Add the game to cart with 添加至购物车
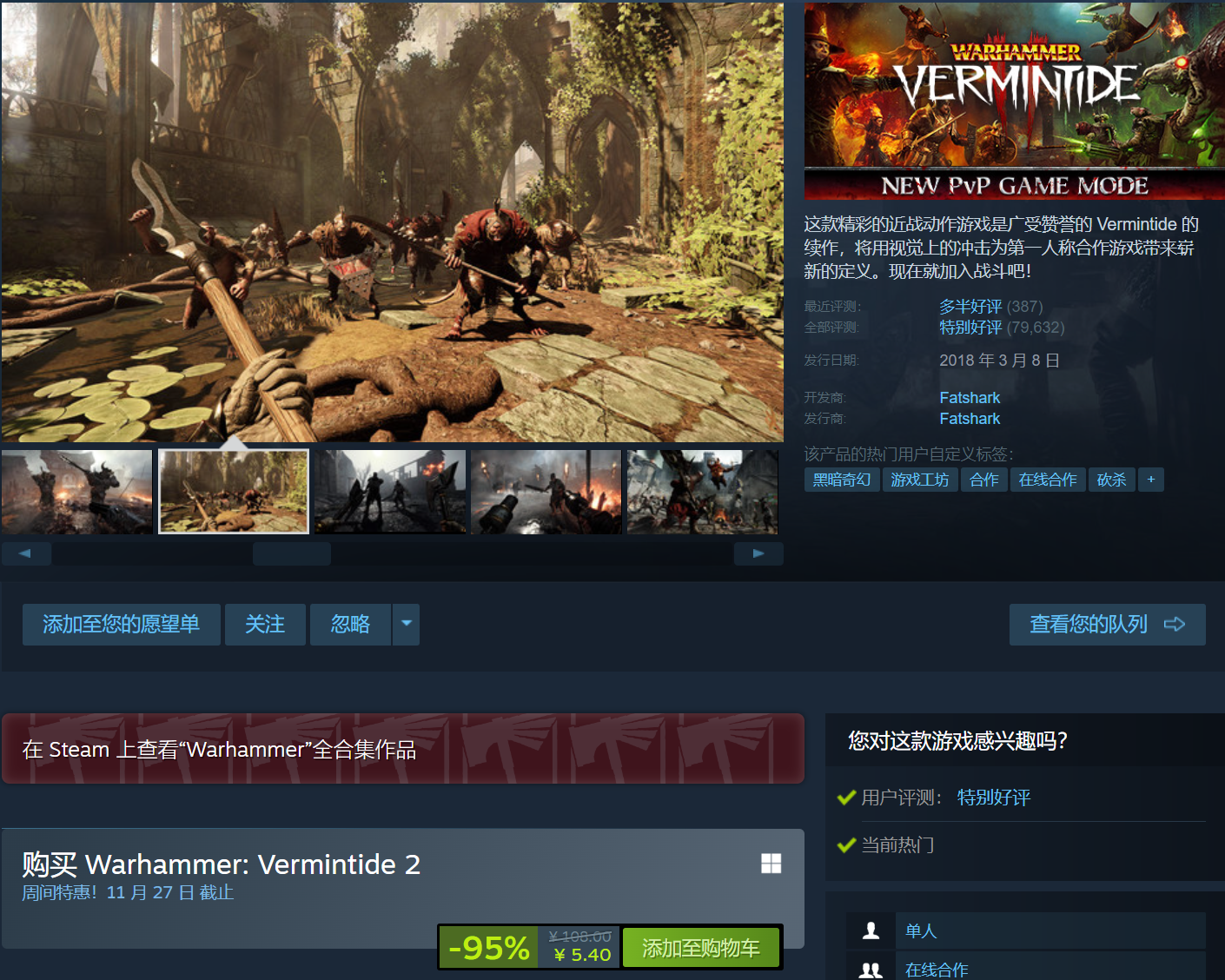Viewport: 1225px width, 980px height. tap(701, 947)
